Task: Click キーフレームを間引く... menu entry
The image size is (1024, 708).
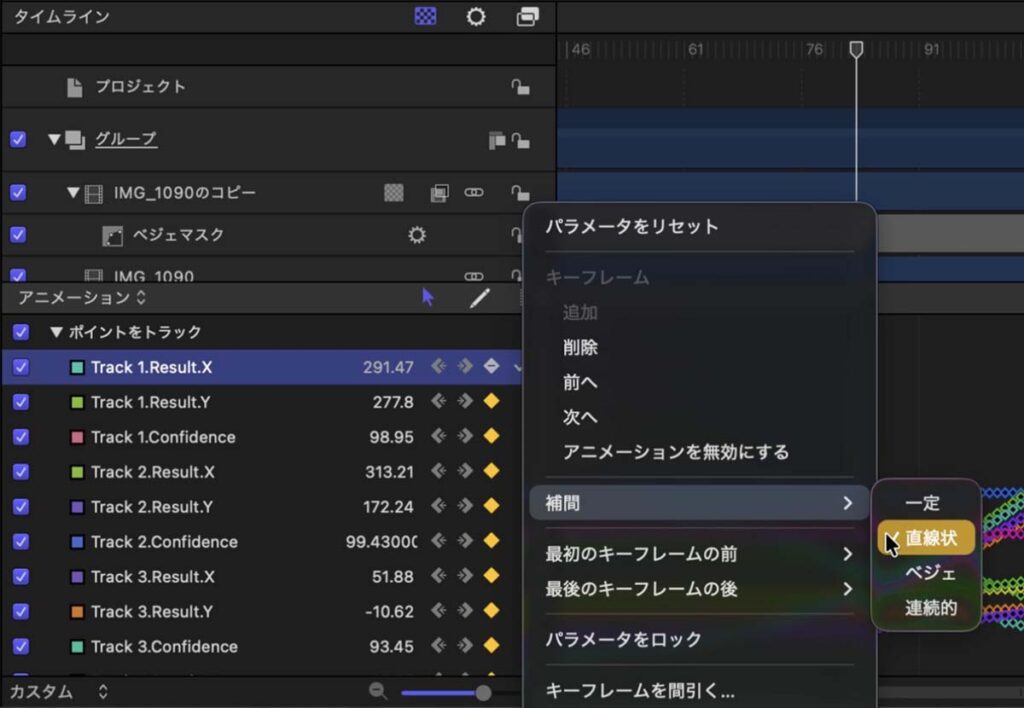Action: [x=639, y=690]
